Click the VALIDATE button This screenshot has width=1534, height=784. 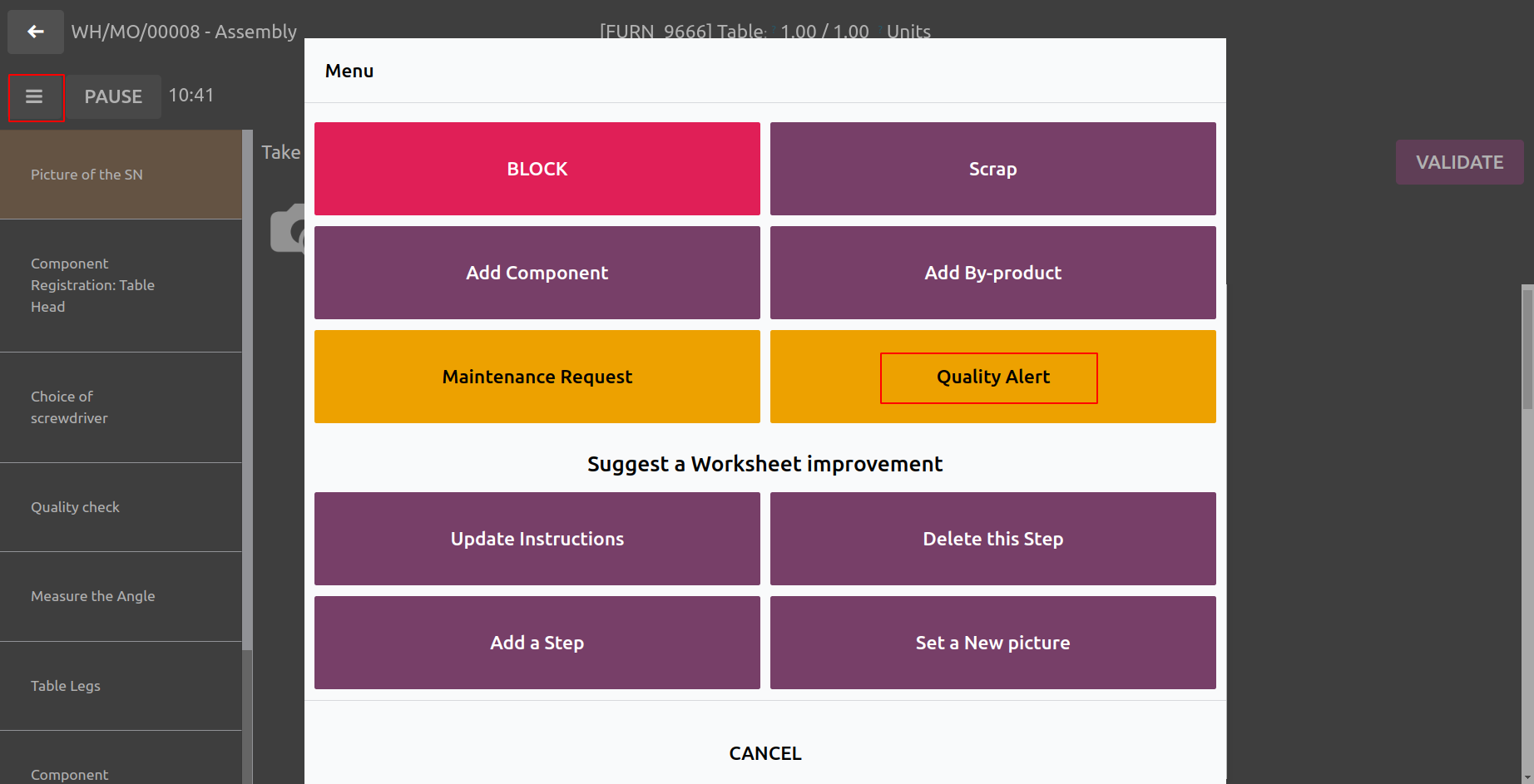(1460, 162)
